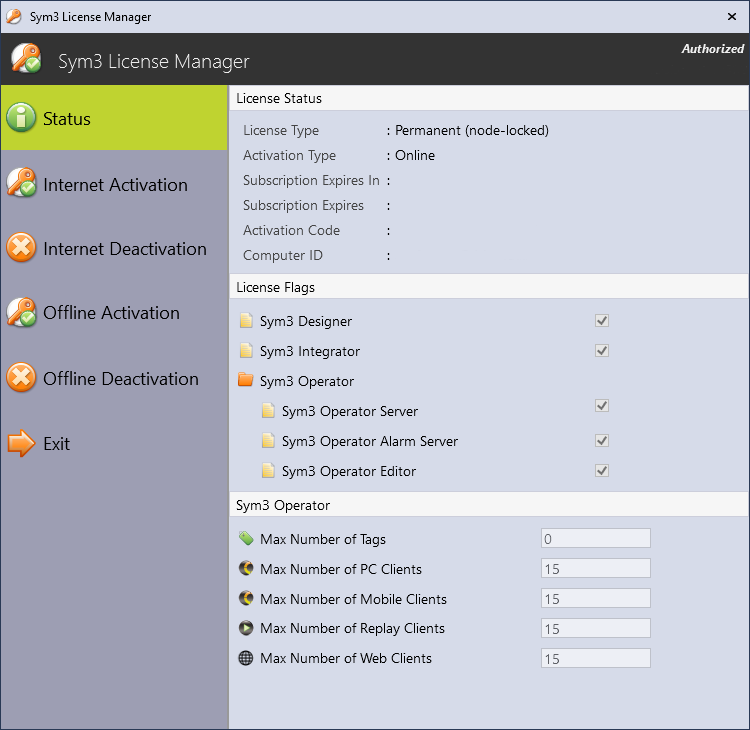Viewport: 750px width, 730px height.
Task: Open Offline Deactivation
Action: pos(114,378)
